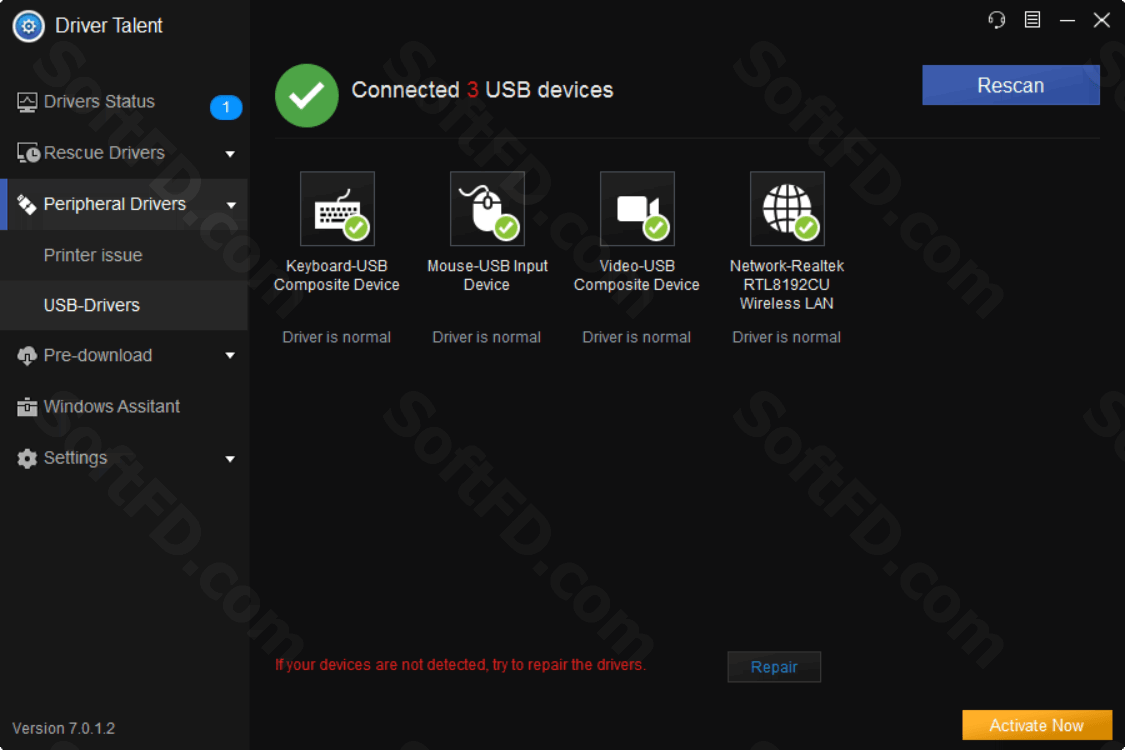Click the Driver Talent title text

tap(109, 26)
